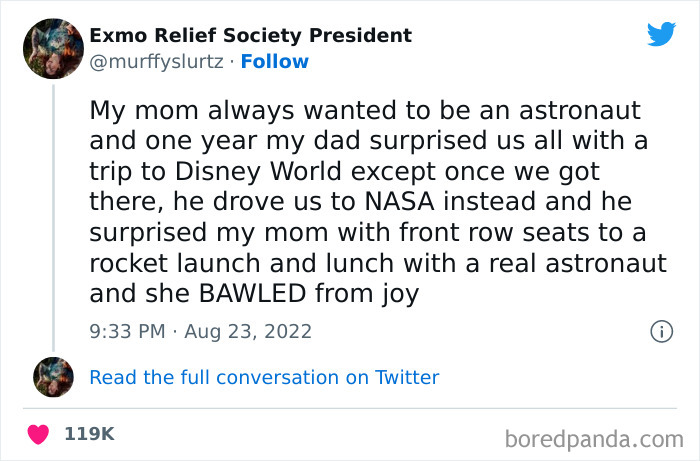Click the 119K likes count

tap(89, 434)
